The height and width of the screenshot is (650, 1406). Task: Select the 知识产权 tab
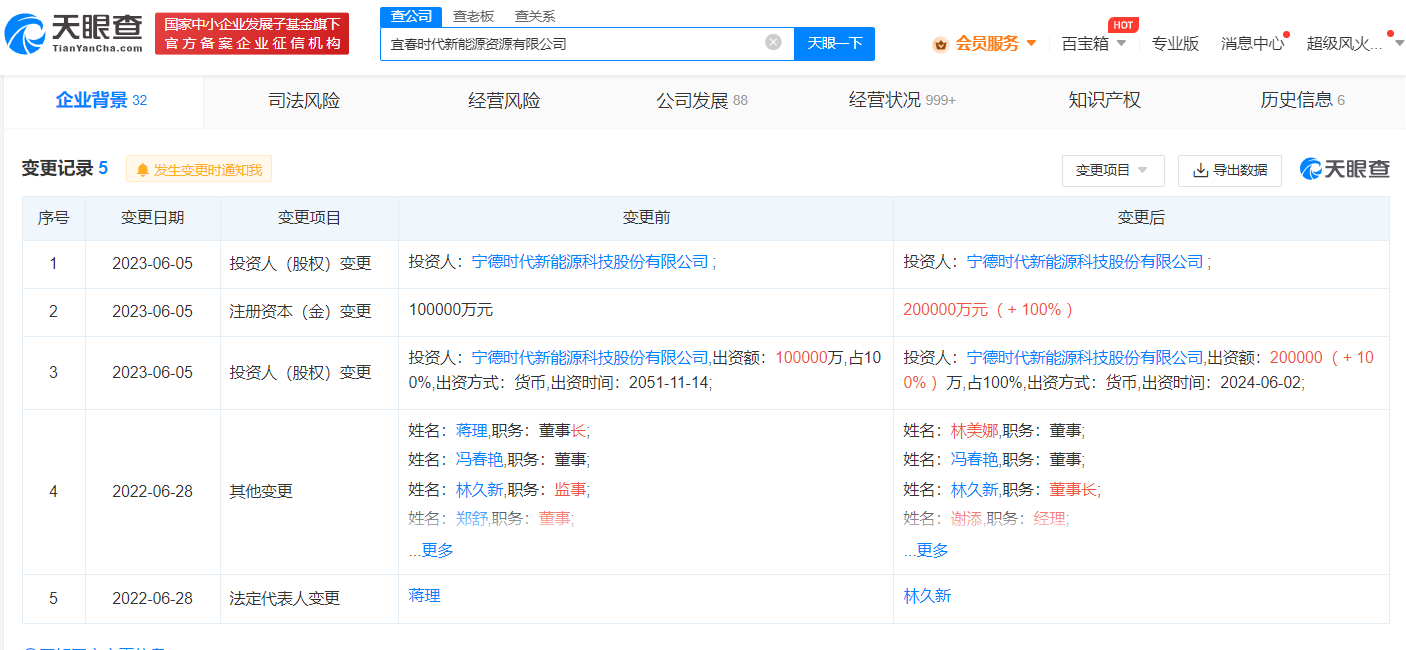coord(1104,100)
